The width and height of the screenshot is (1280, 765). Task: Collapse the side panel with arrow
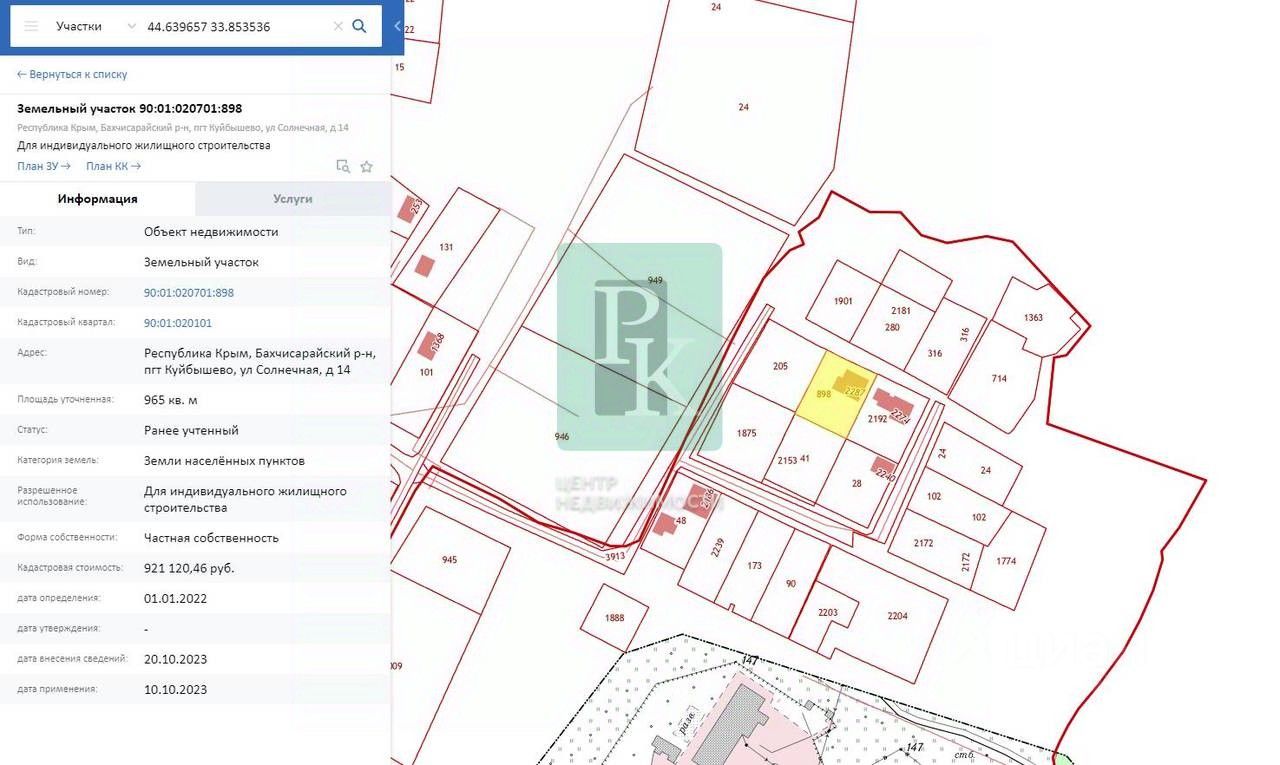pyautogui.click(x=397, y=26)
